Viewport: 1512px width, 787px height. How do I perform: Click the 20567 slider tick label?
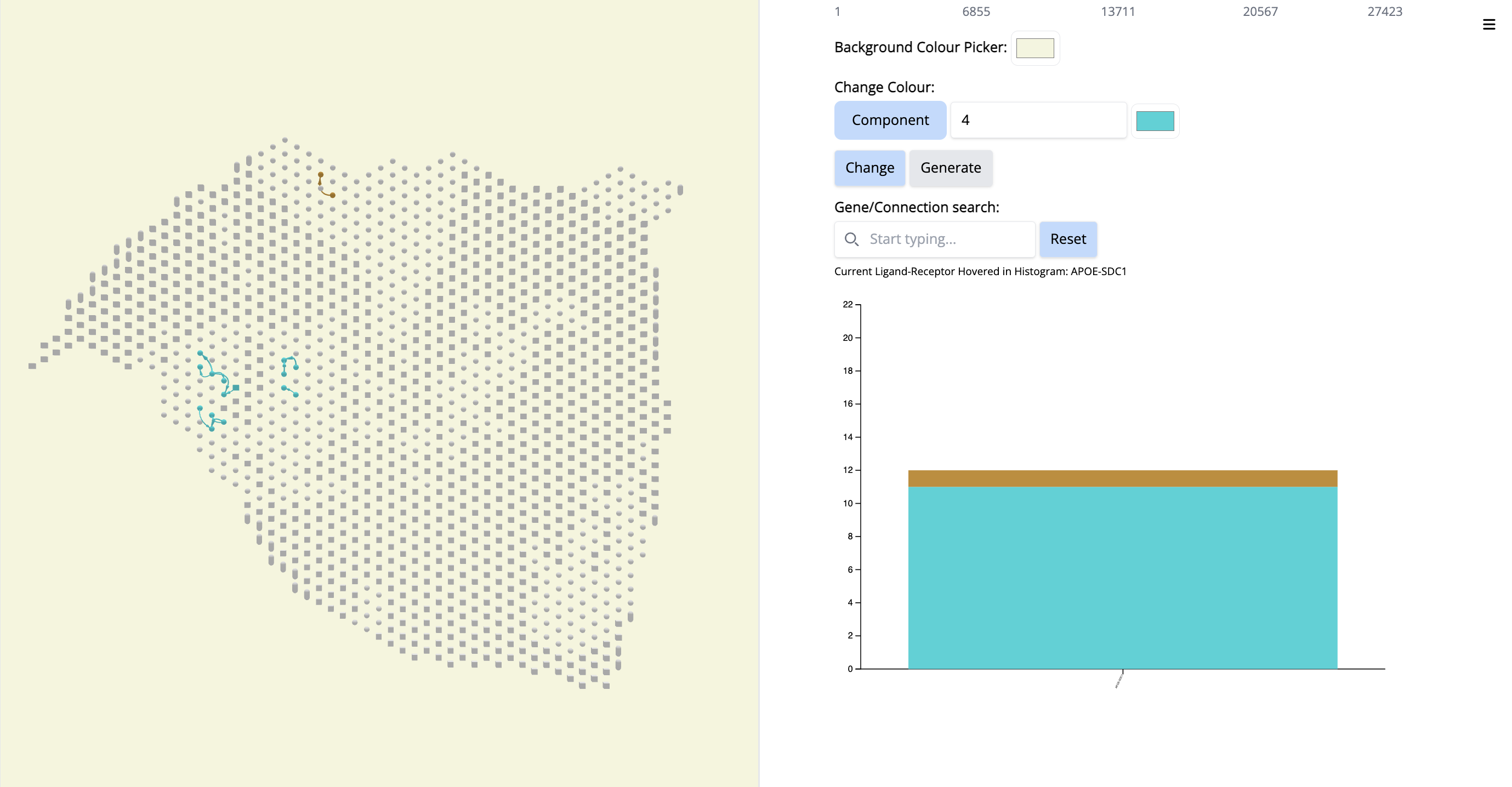click(1260, 11)
